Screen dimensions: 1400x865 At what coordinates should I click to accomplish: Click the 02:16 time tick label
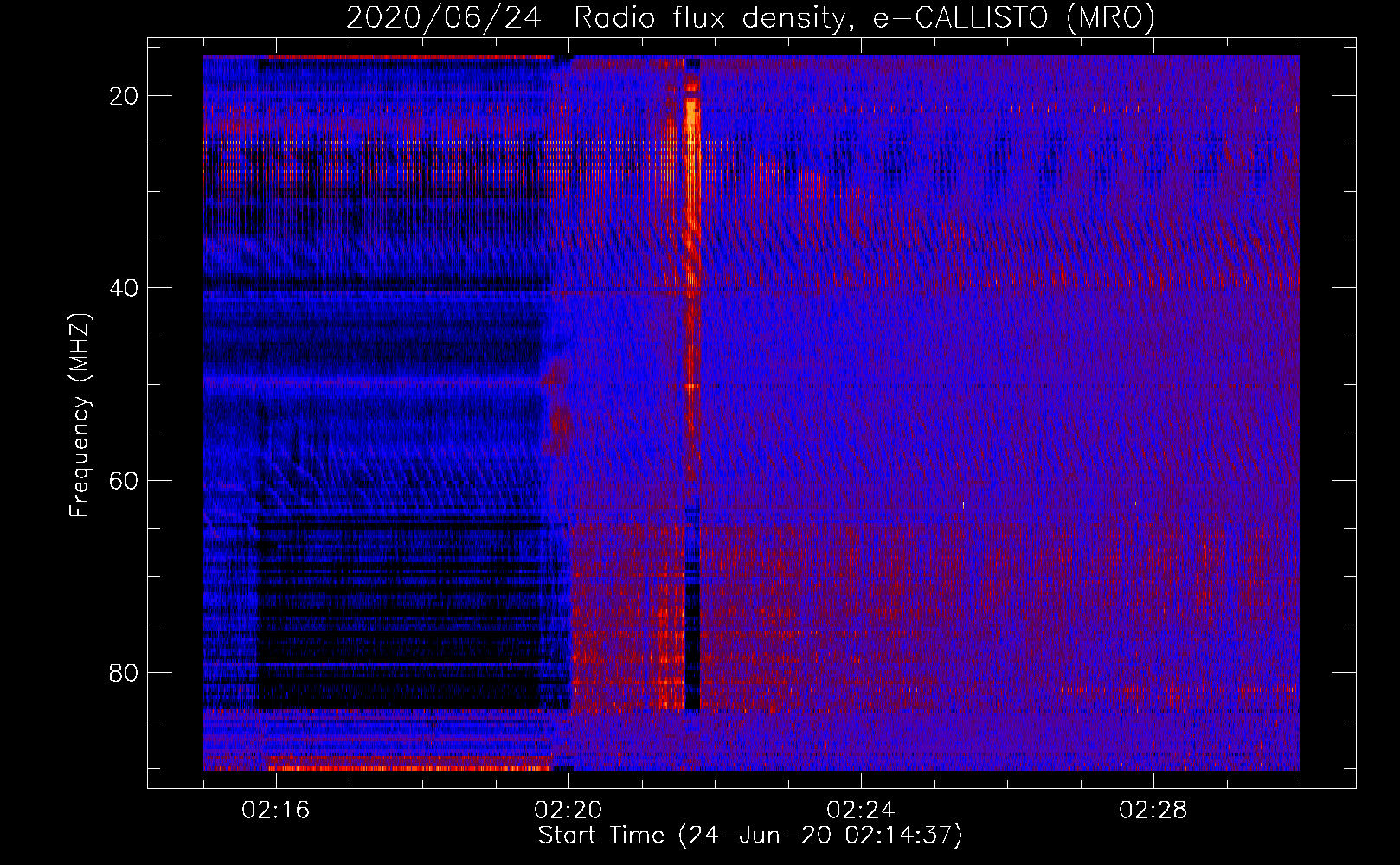[x=276, y=811]
